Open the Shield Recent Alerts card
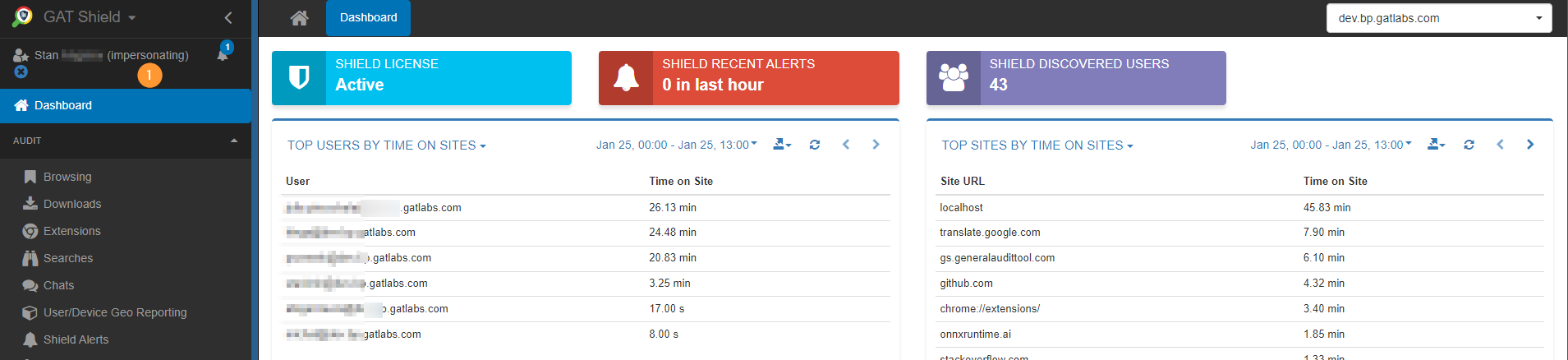 [x=749, y=78]
